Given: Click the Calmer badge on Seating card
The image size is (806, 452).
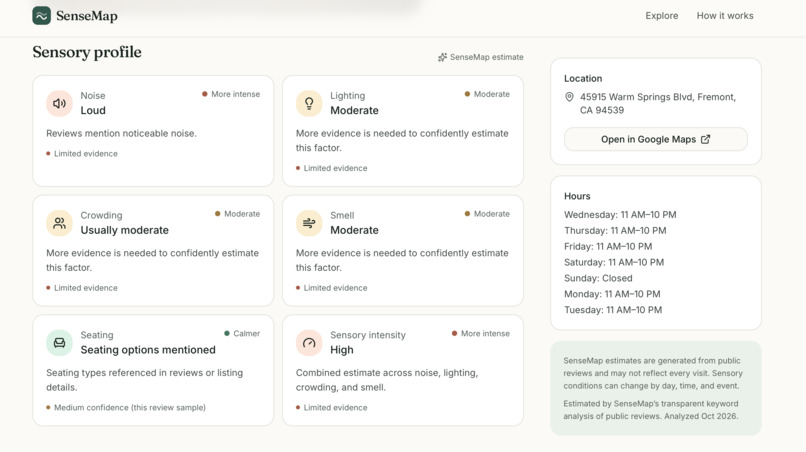Looking at the screenshot, I should [242, 334].
